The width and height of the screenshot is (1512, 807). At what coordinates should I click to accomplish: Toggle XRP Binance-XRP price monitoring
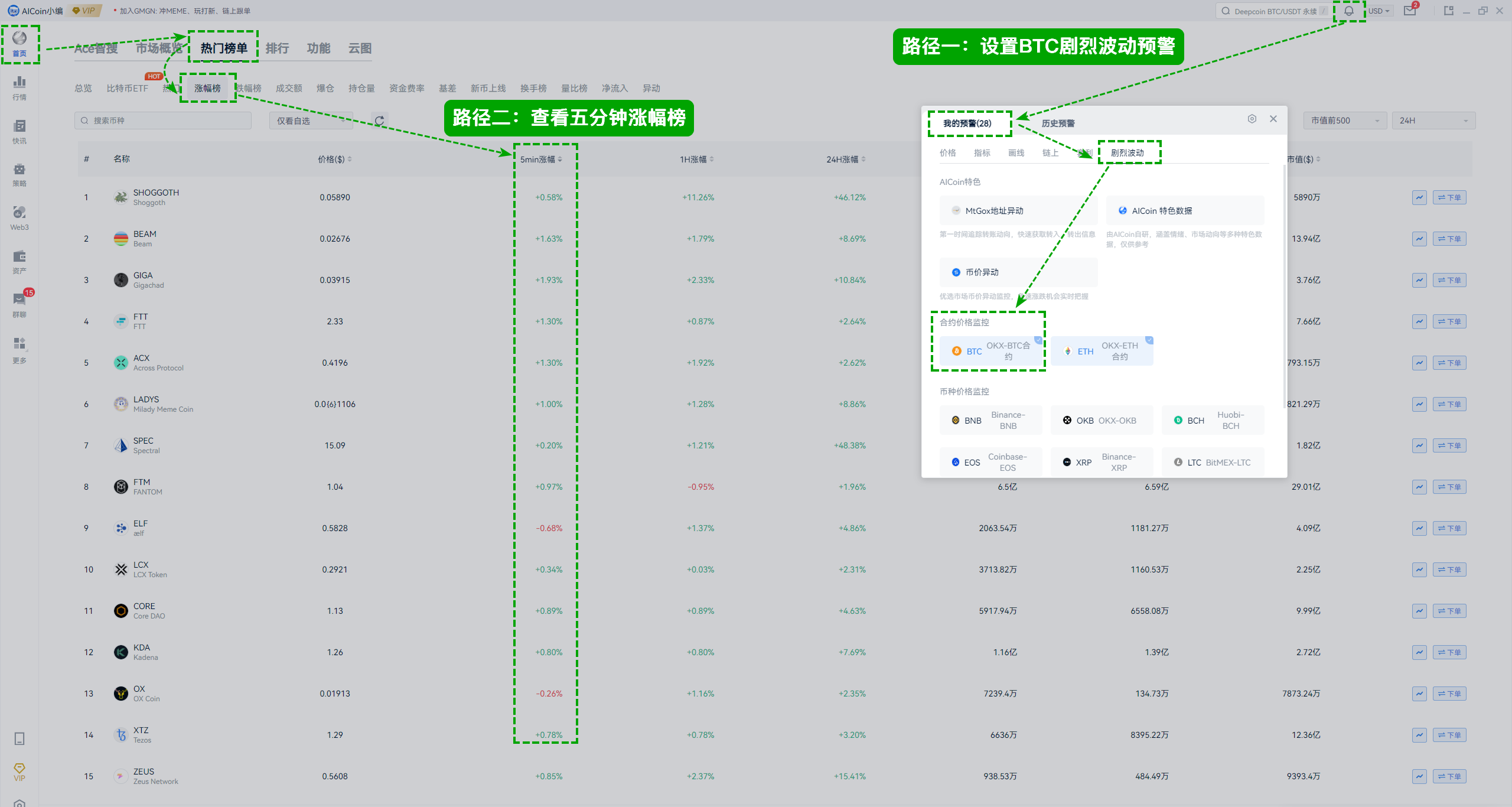point(1102,462)
